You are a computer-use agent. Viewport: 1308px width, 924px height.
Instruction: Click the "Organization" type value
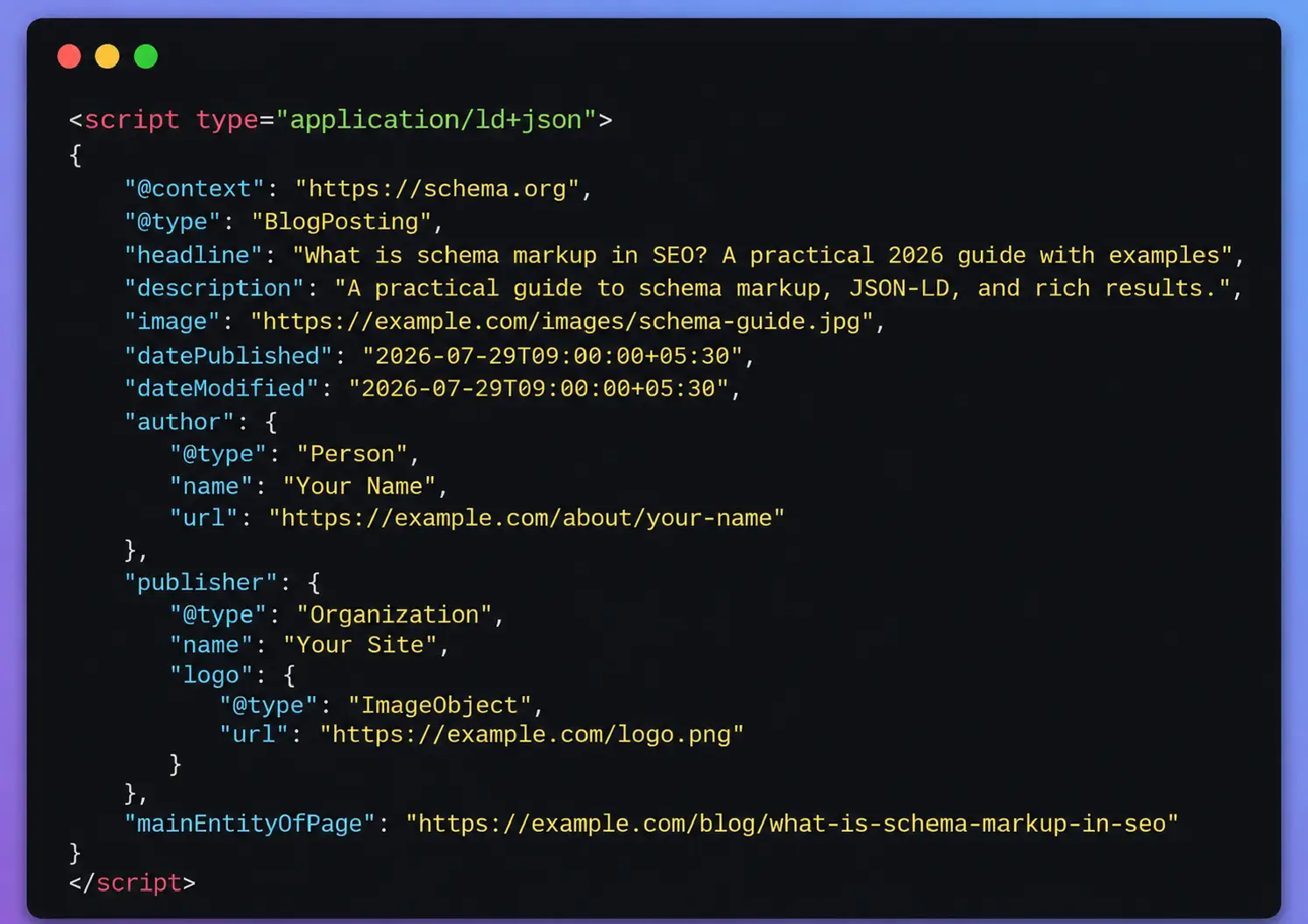[x=395, y=615]
